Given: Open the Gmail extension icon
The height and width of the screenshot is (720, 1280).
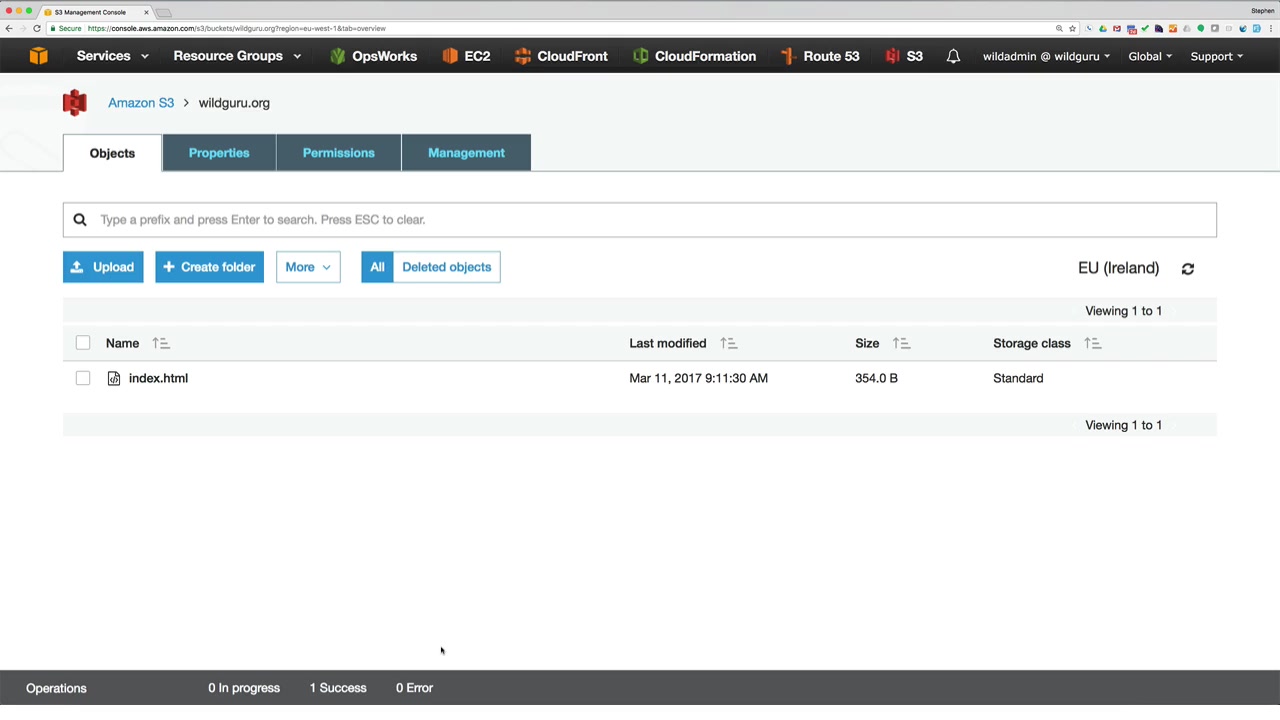Looking at the screenshot, I should pos(1117,28).
